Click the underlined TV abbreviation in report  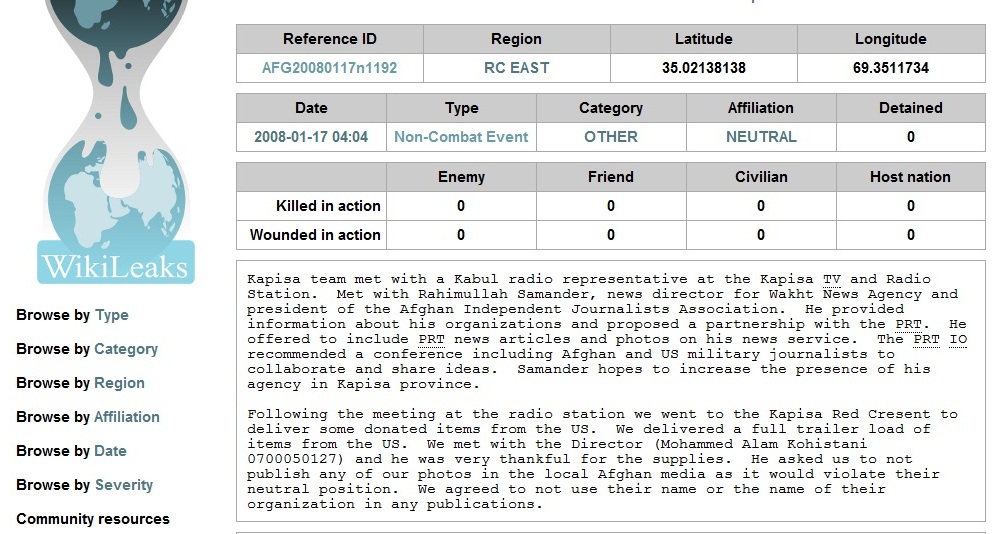tap(832, 279)
